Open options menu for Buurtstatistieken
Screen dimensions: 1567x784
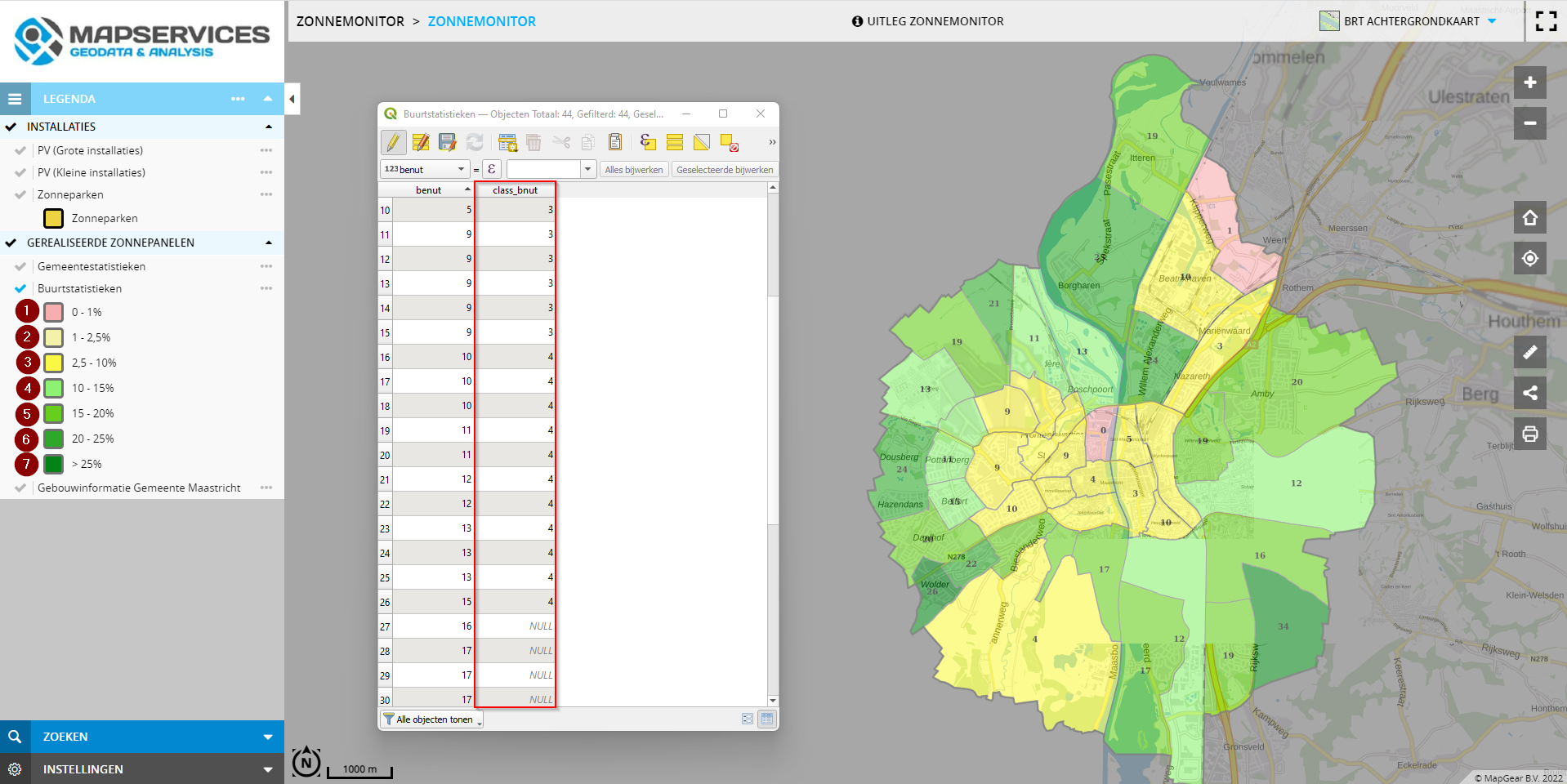tap(266, 288)
